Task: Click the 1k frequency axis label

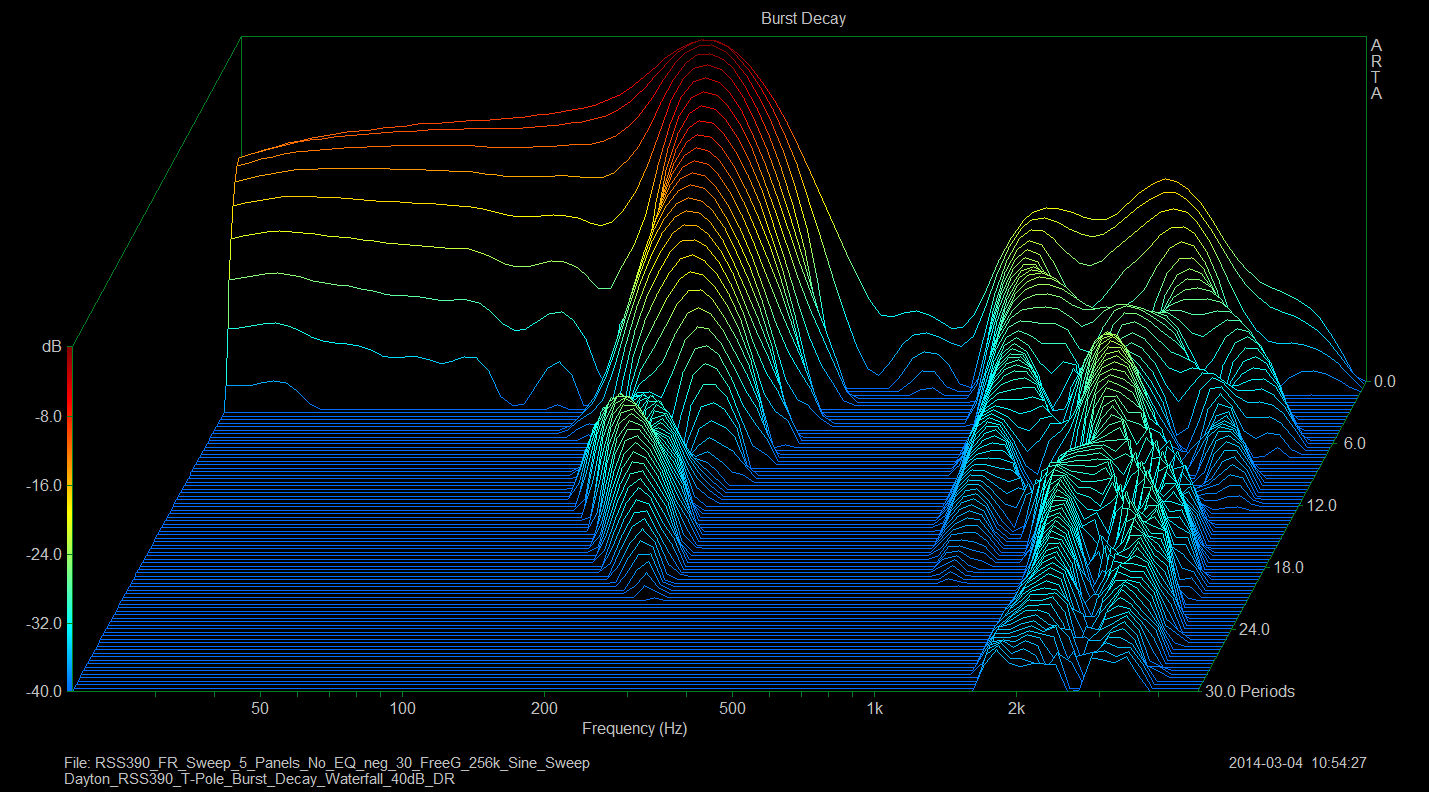Action: [875, 709]
